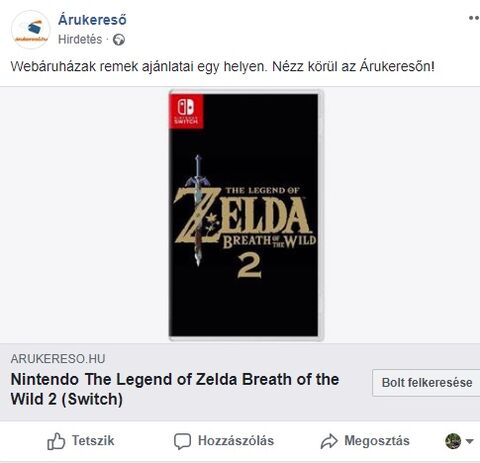This screenshot has height=463, width=480.
Task: Click the Zelda Breath of the Wild 2 cover image
Action: coord(246,215)
